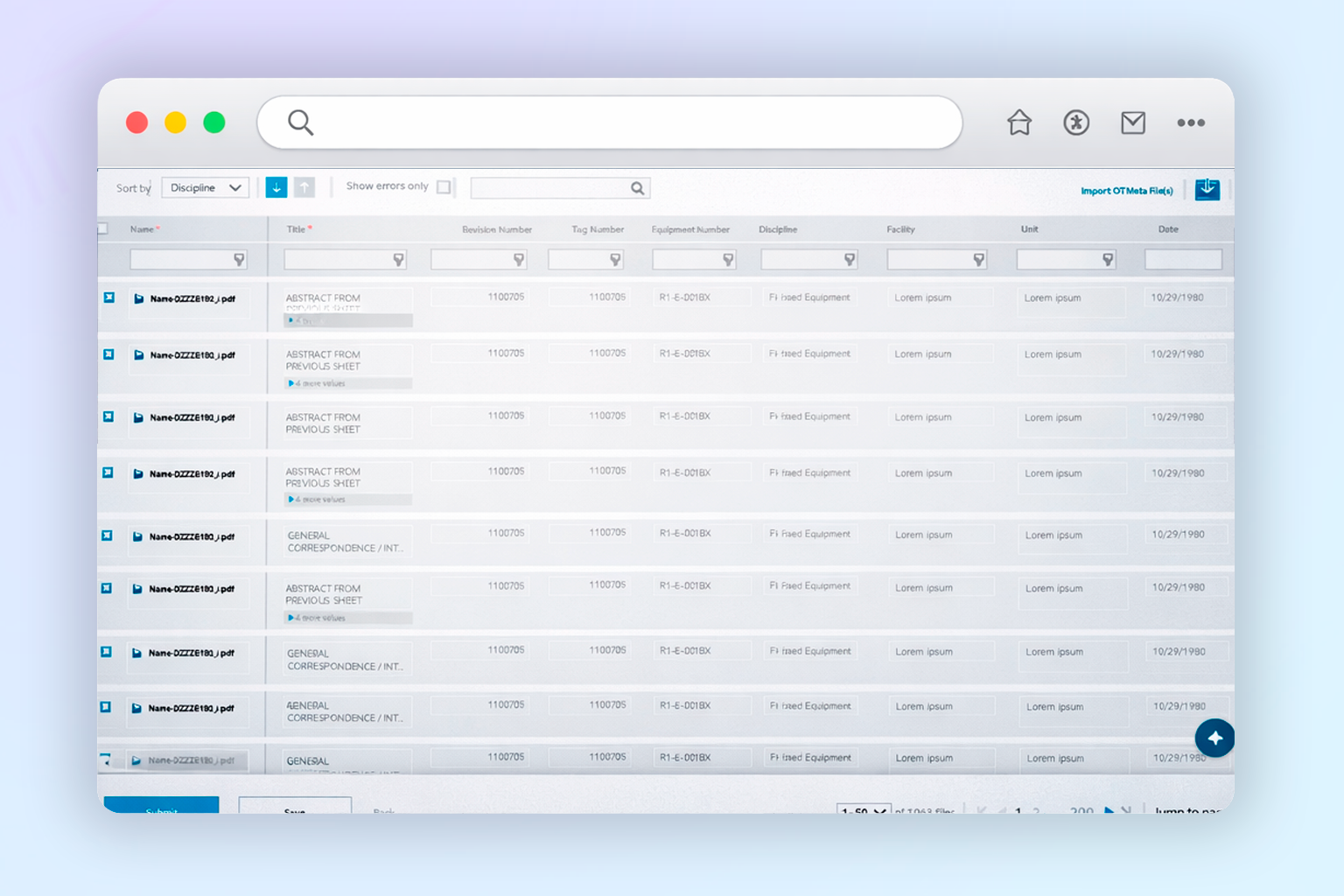
Task: Click the sparkle assistant button at bottom right
Action: pyautogui.click(x=1214, y=738)
